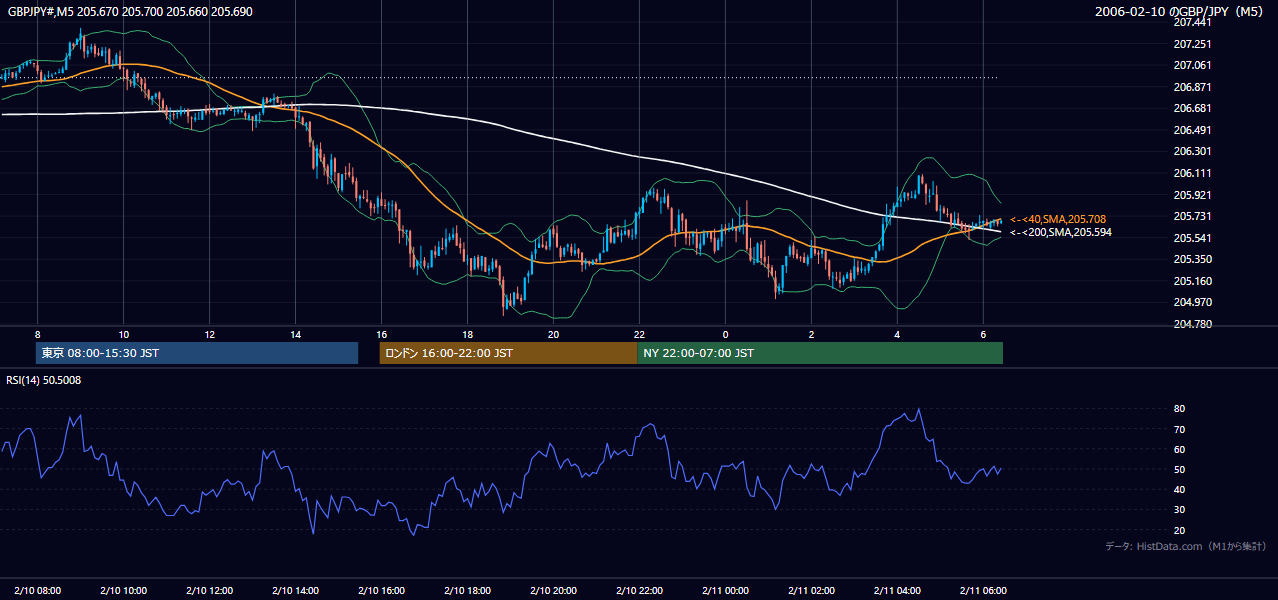Click the 200 SMA 205.594 white label
Image resolution: width=1278 pixels, height=600 pixels.
1060,232
